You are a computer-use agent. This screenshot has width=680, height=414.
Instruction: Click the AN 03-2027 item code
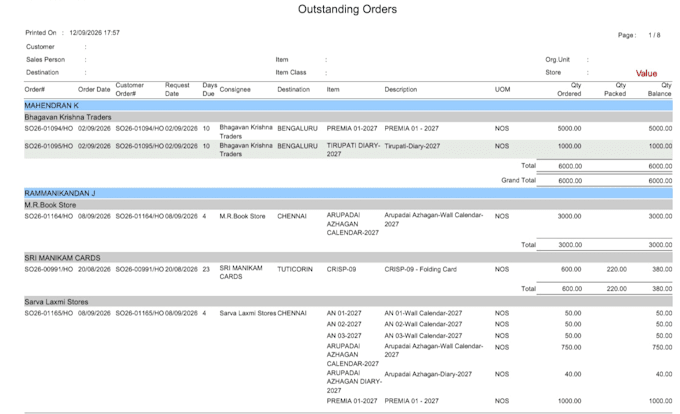click(x=344, y=336)
